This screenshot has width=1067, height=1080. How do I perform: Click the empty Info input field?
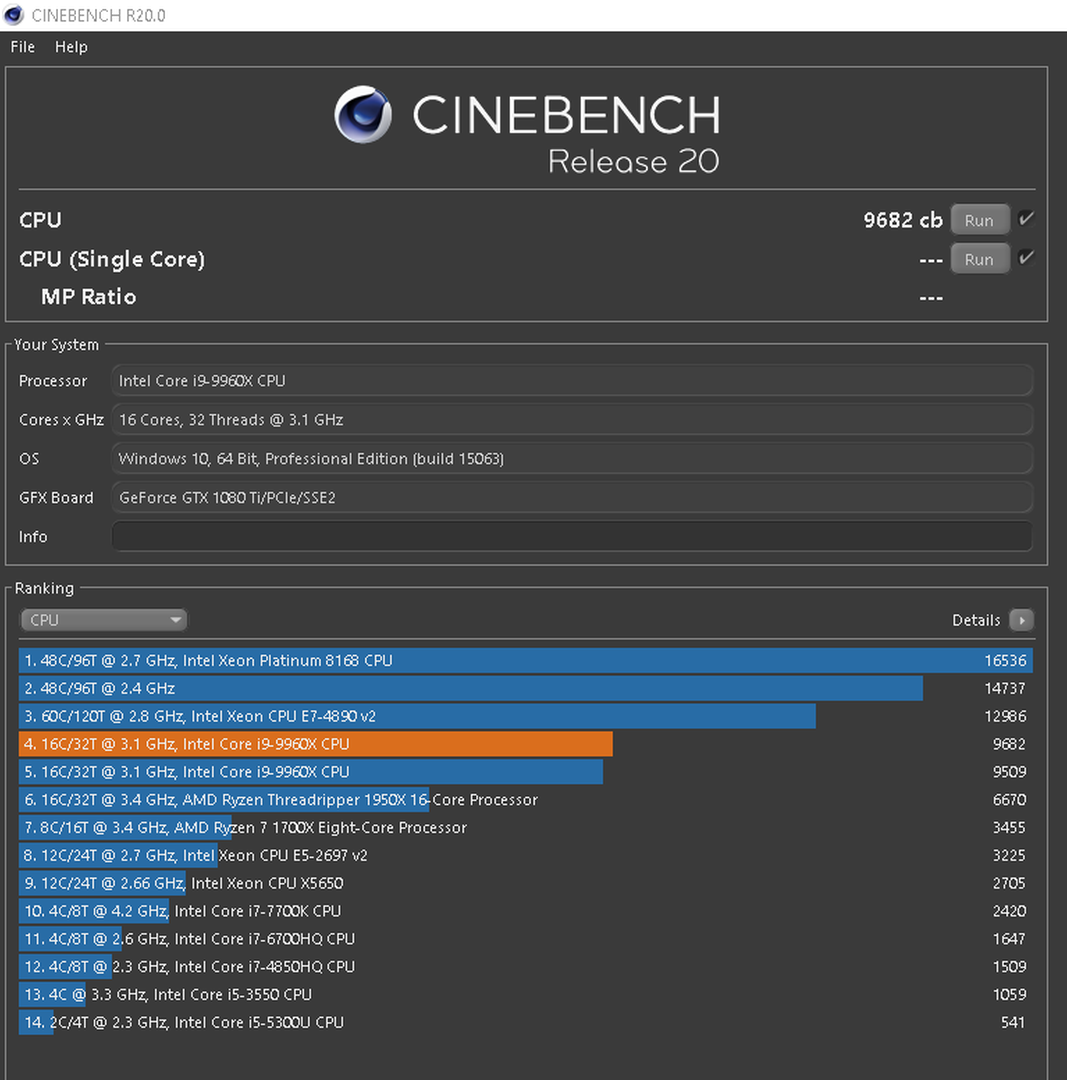tap(572, 537)
